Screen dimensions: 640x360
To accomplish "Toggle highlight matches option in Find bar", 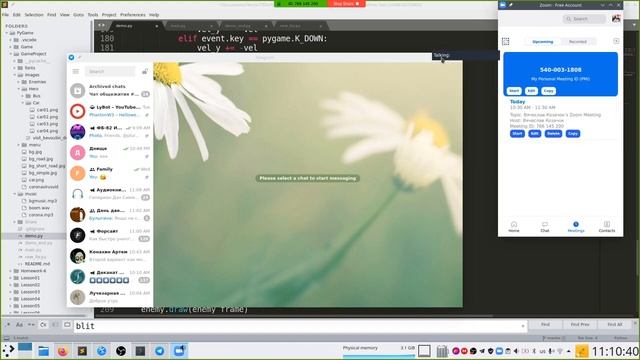I will pos(67,325).
